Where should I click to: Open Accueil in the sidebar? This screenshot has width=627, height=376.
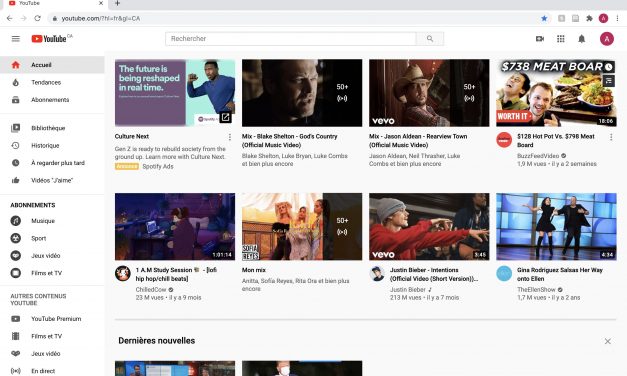point(52,65)
